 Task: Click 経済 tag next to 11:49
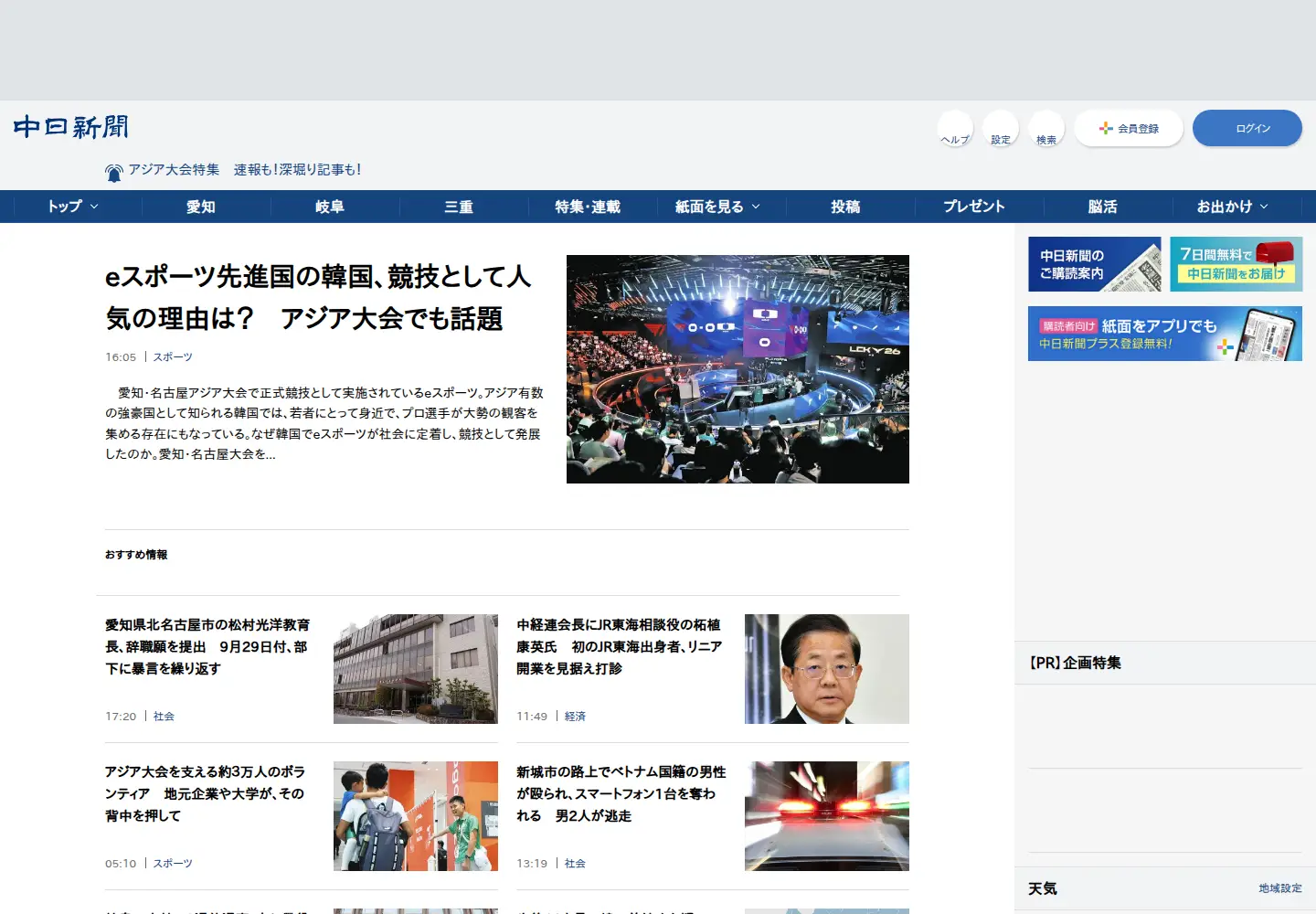(x=575, y=717)
